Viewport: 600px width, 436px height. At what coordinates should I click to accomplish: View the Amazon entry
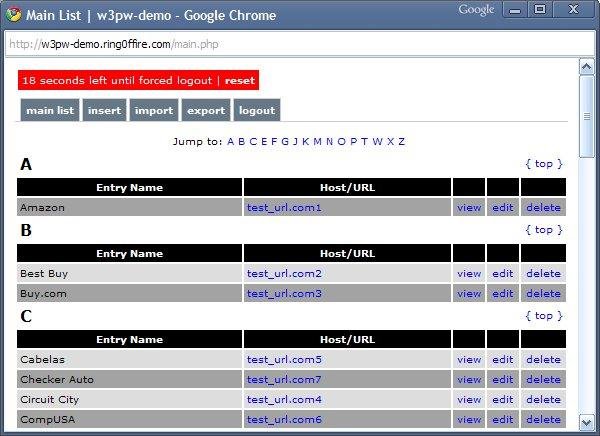[x=469, y=207]
